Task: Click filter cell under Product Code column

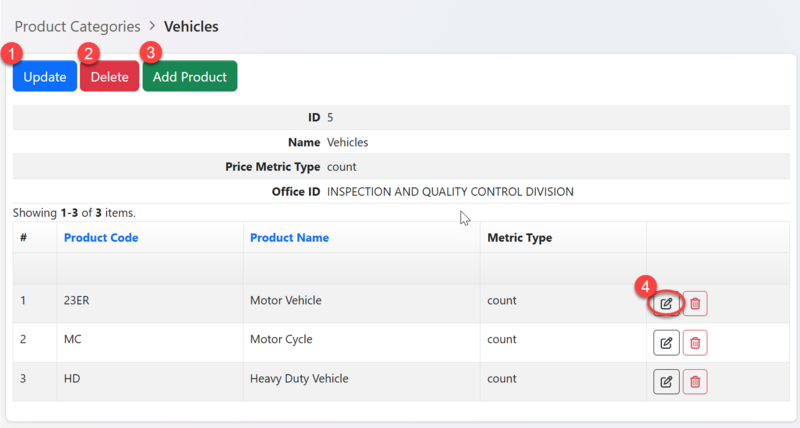Action: (x=149, y=268)
